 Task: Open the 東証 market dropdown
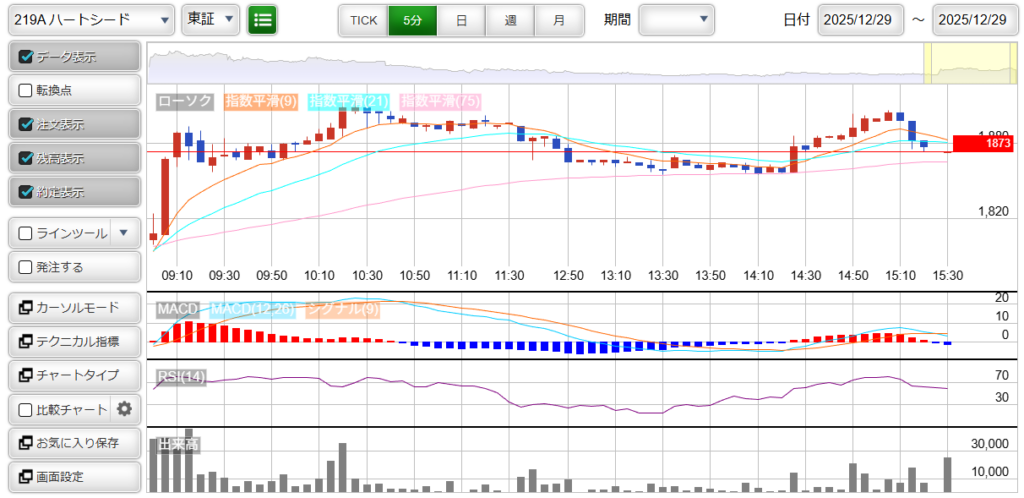tap(211, 19)
